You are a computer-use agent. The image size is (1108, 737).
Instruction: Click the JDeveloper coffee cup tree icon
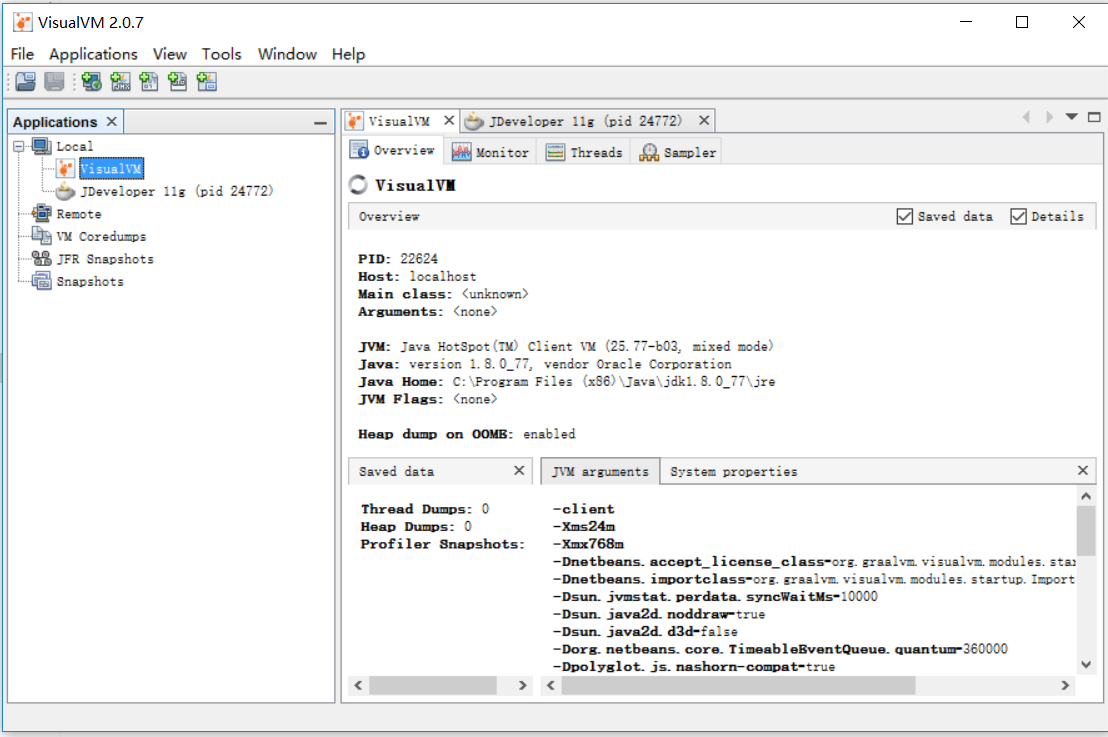tap(66, 191)
